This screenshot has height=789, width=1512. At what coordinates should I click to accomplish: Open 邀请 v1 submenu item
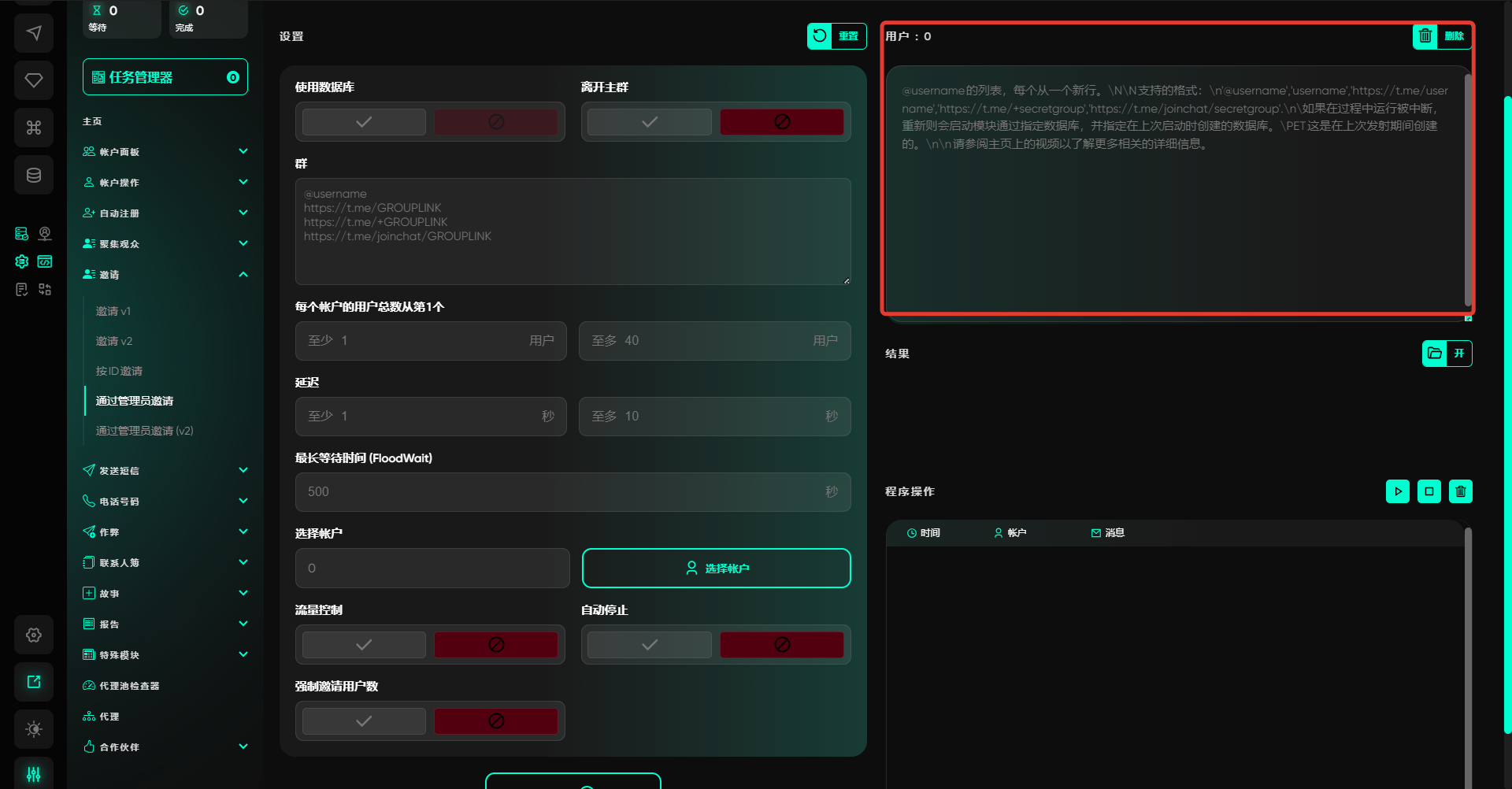pyautogui.click(x=113, y=311)
